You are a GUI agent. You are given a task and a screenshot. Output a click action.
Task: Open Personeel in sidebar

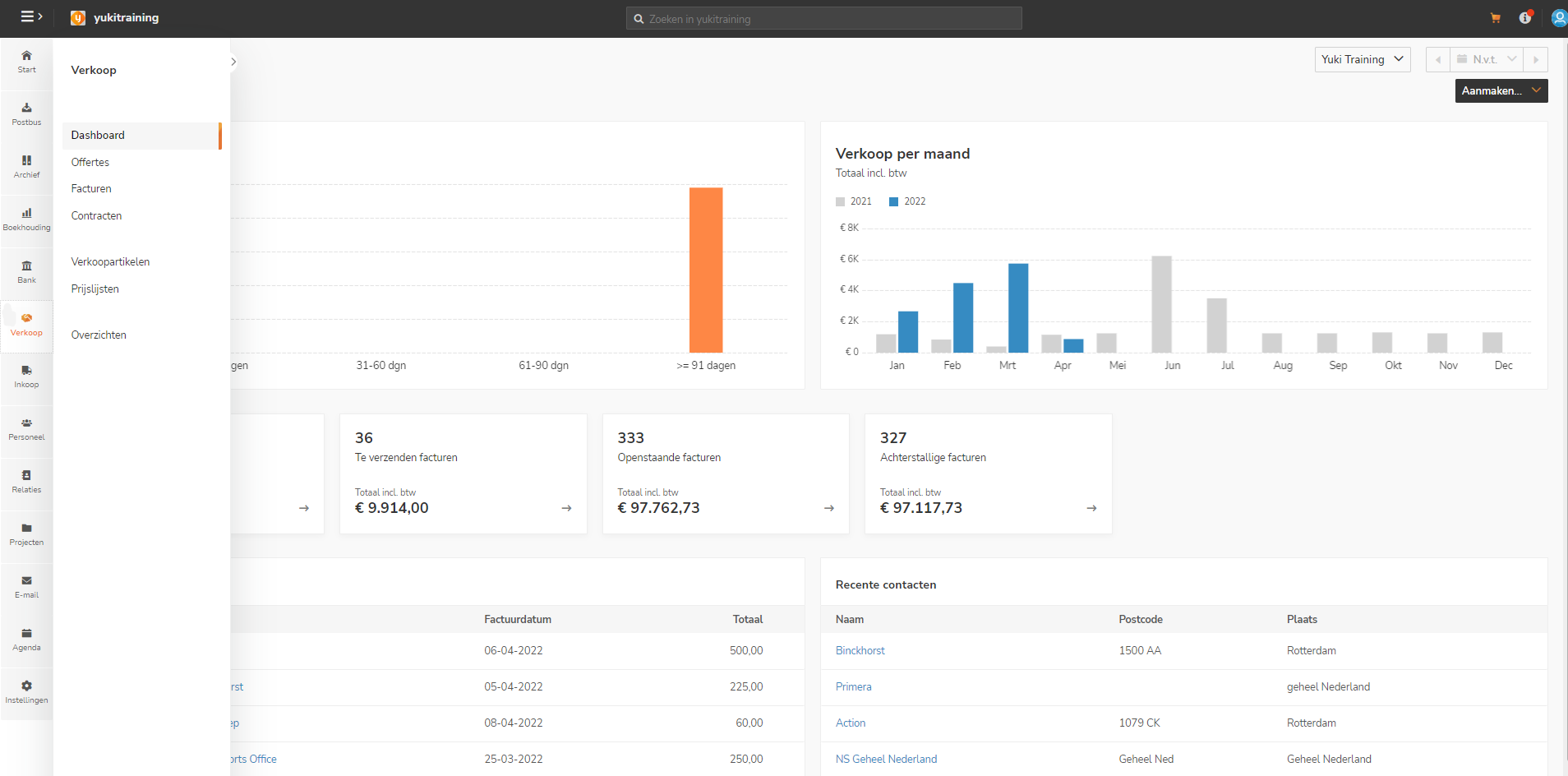[x=26, y=429]
